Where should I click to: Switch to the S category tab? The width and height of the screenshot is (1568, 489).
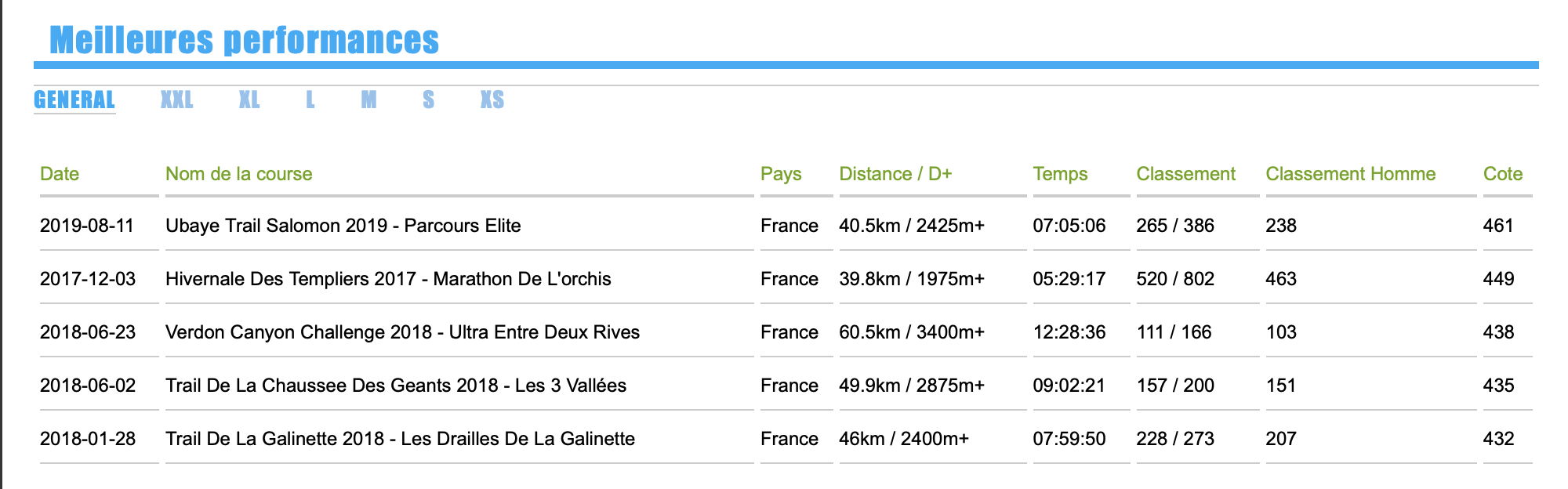[428, 100]
